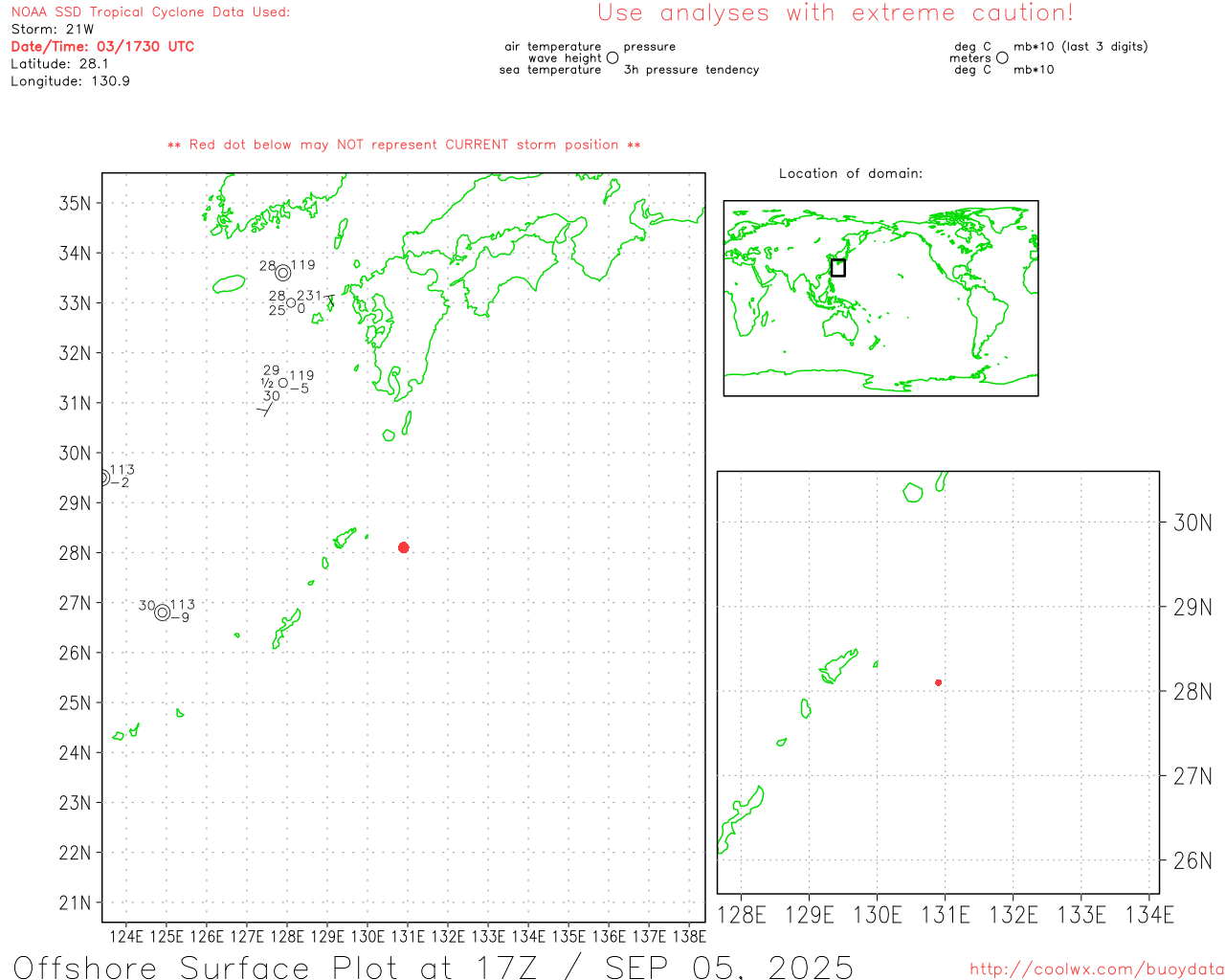
Task: Click the red storm dot on the main map
Action: [404, 547]
